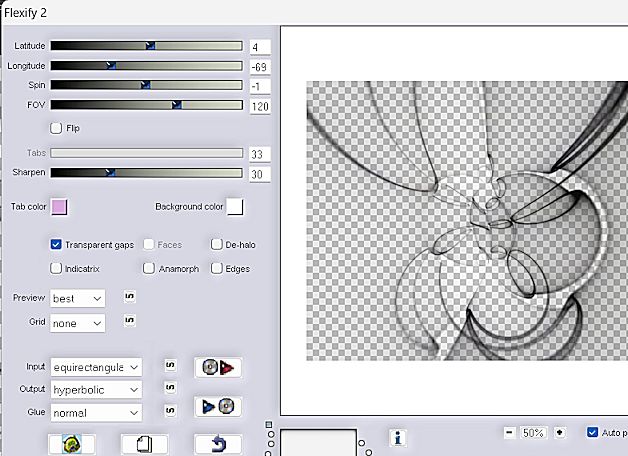Disable the Transparent gaps checkbox
The height and width of the screenshot is (456, 628).
(x=56, y=244)
